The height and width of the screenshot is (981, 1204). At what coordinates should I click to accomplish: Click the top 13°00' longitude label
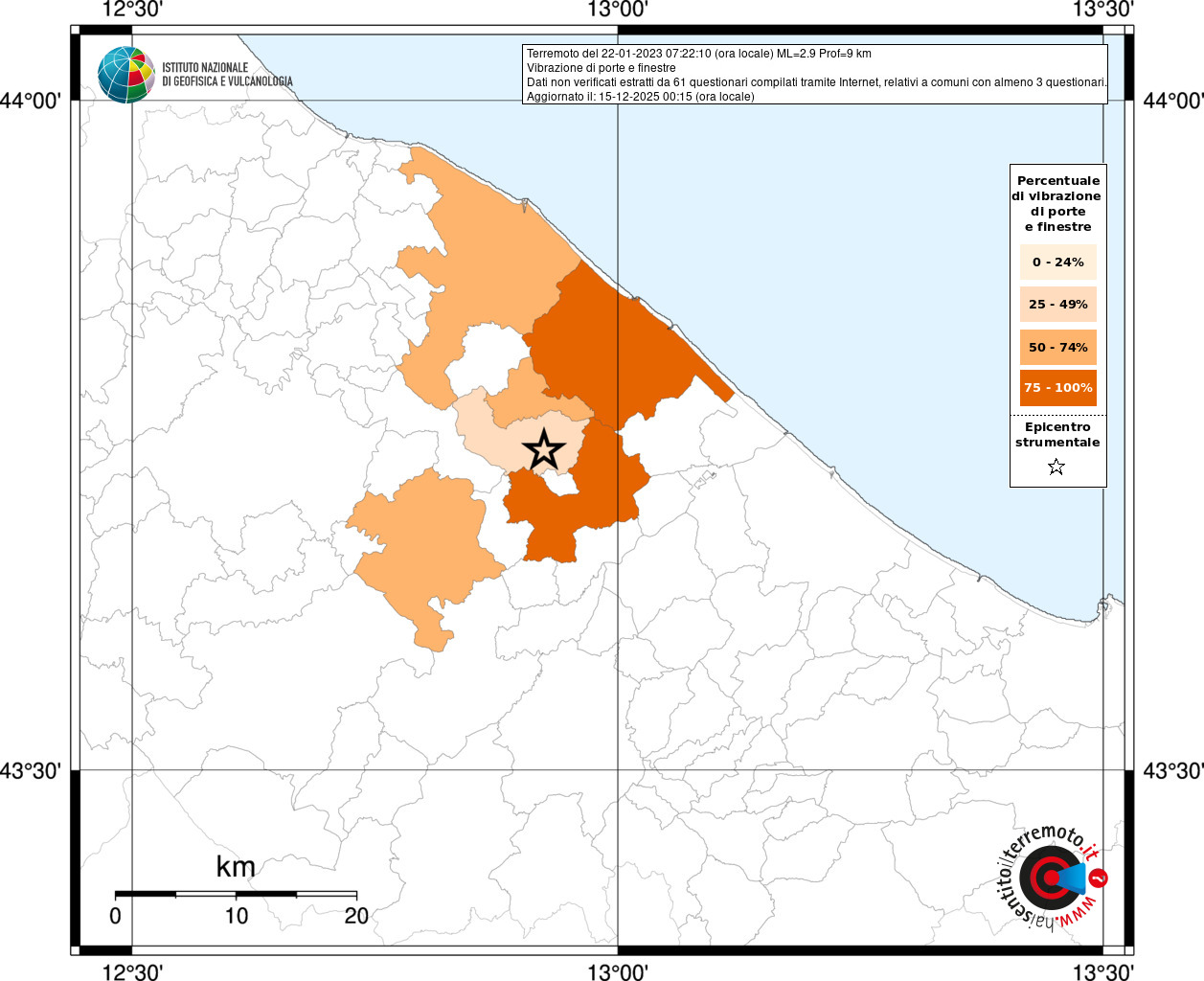(x=618, y=10)
